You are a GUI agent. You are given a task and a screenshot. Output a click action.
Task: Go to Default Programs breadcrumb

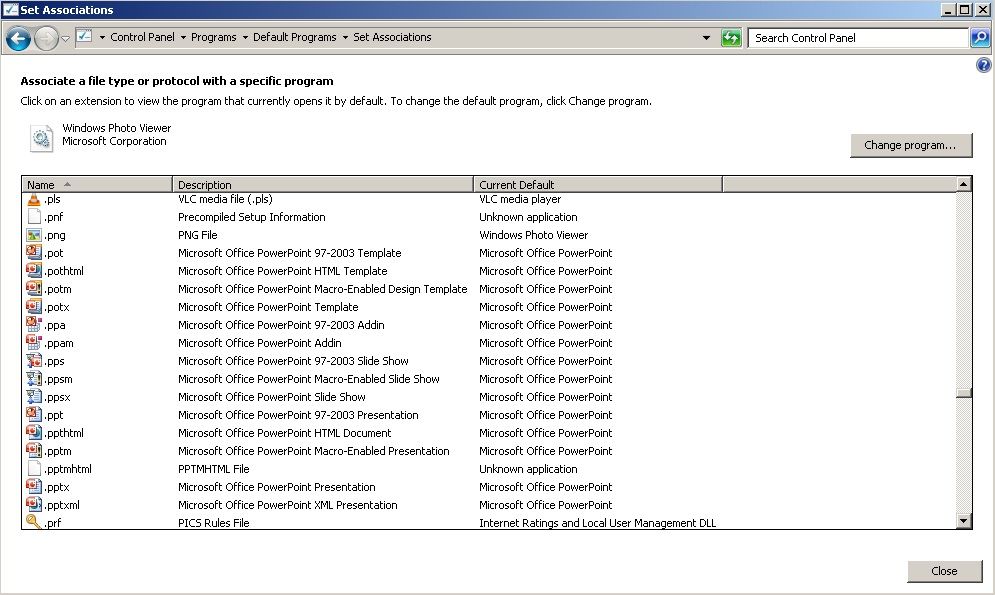tap(294, 37)
